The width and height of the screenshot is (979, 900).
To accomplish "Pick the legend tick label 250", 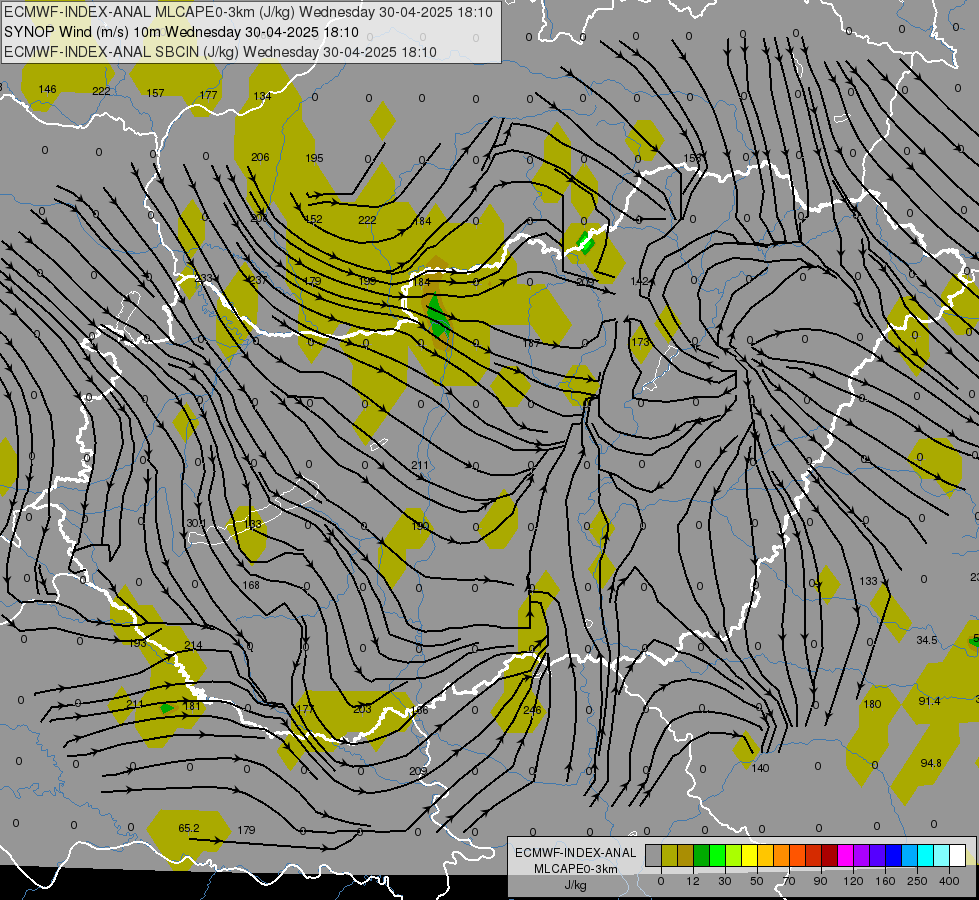I will [917, 881].
